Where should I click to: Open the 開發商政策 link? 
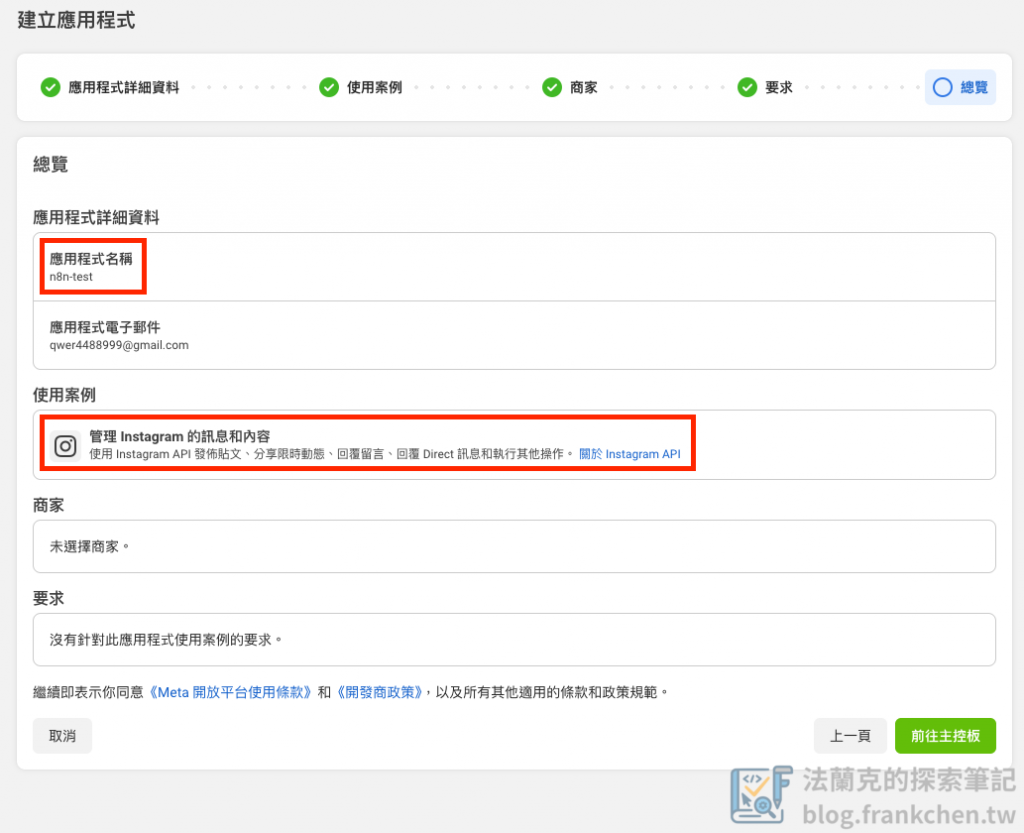click(x=379, y=692)
